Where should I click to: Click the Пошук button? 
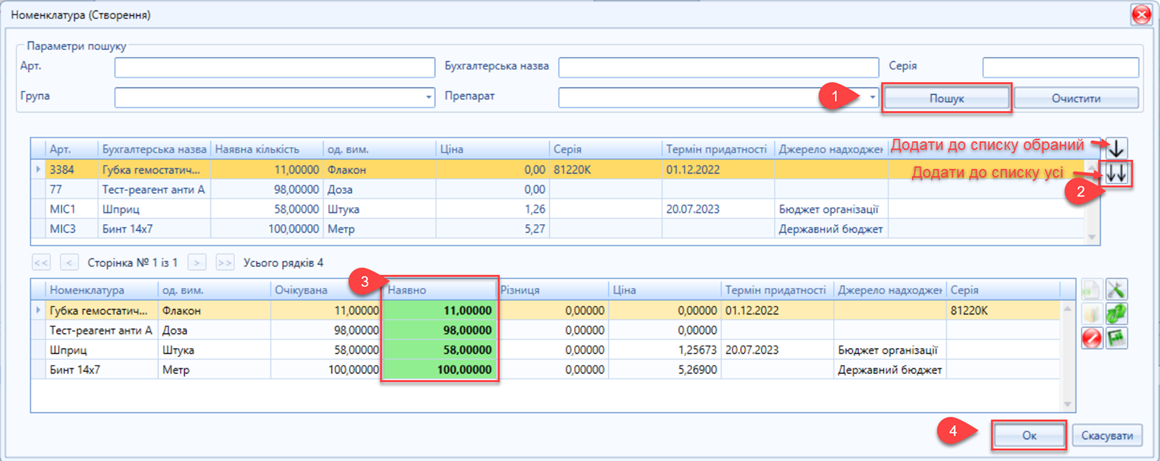(x=946, y=98)
